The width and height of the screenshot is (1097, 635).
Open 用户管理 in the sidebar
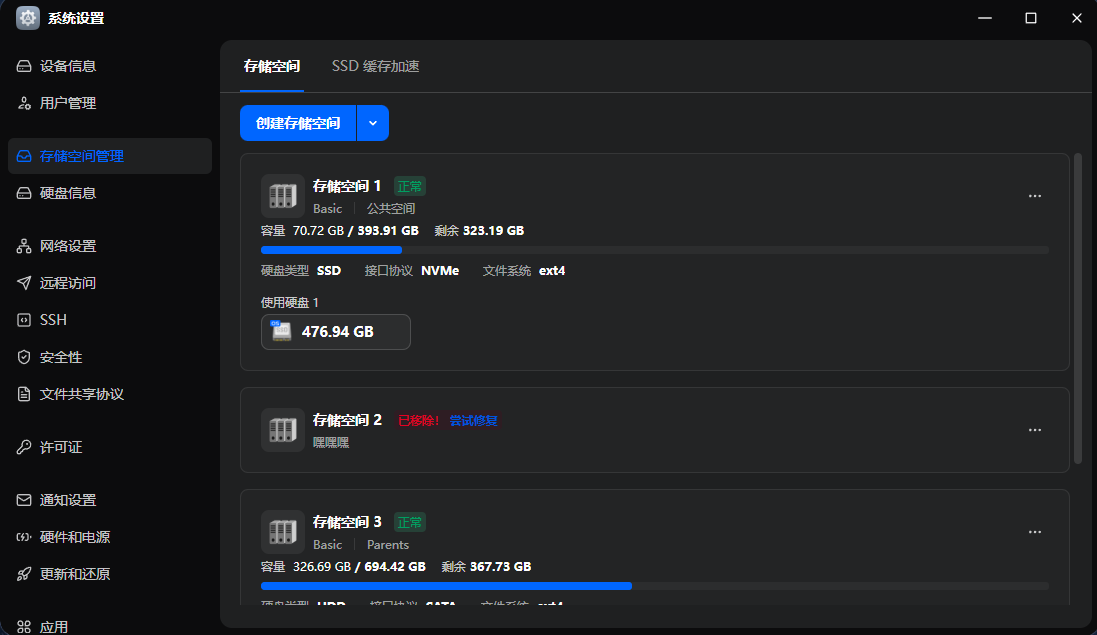pyautogui.click(x=110, y=103)
